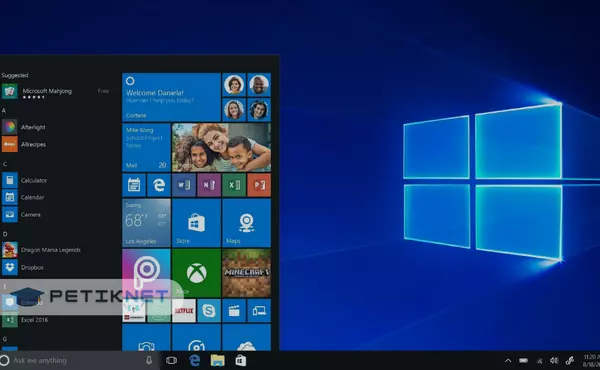Launch the Minecraft tile
This screenshot has width=600, height=370.
pyautogui.click(x=246, y=273)
